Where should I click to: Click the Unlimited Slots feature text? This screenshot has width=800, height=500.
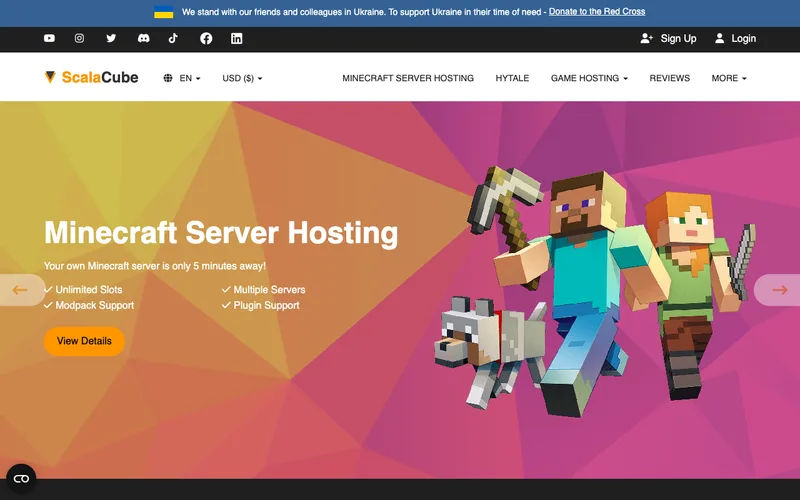point(89,290)
